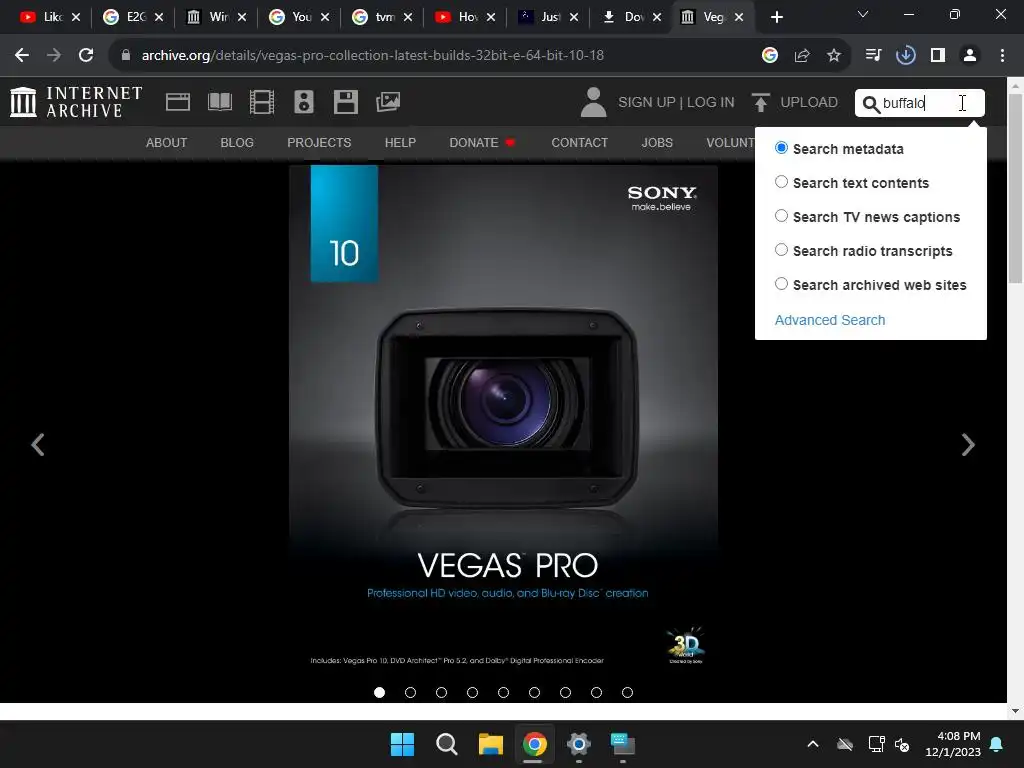Select the first carousel image dot

pyautogui.click(x=379, y=692)
